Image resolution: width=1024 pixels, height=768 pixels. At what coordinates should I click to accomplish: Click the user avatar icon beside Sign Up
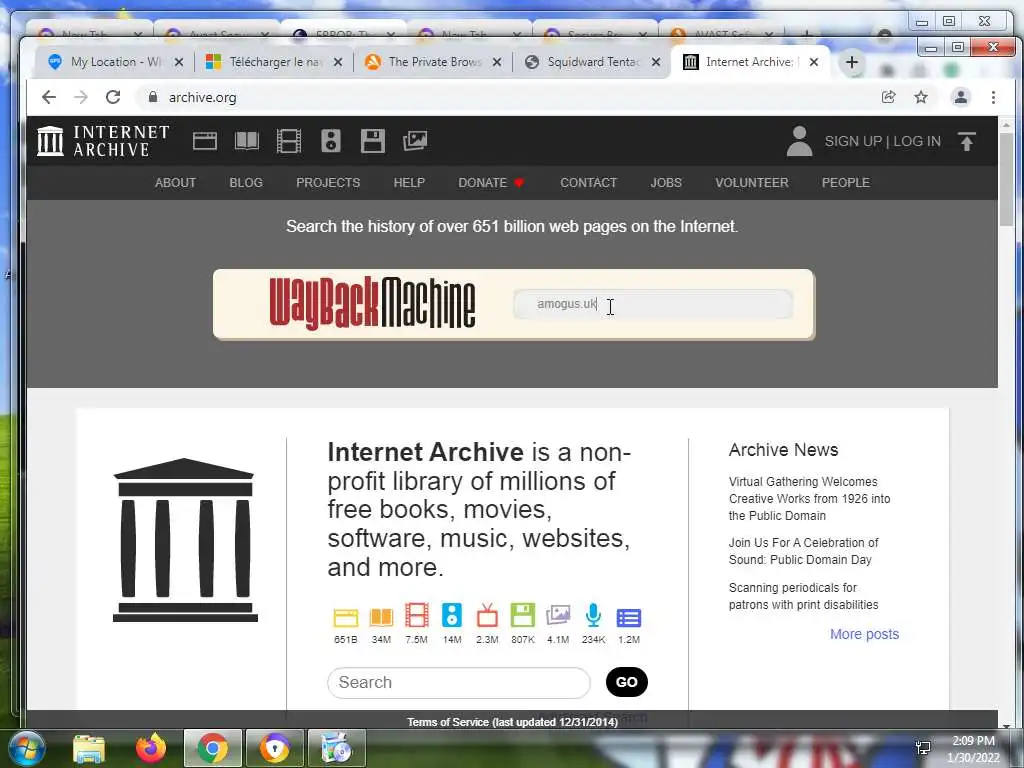pos(799,141)
